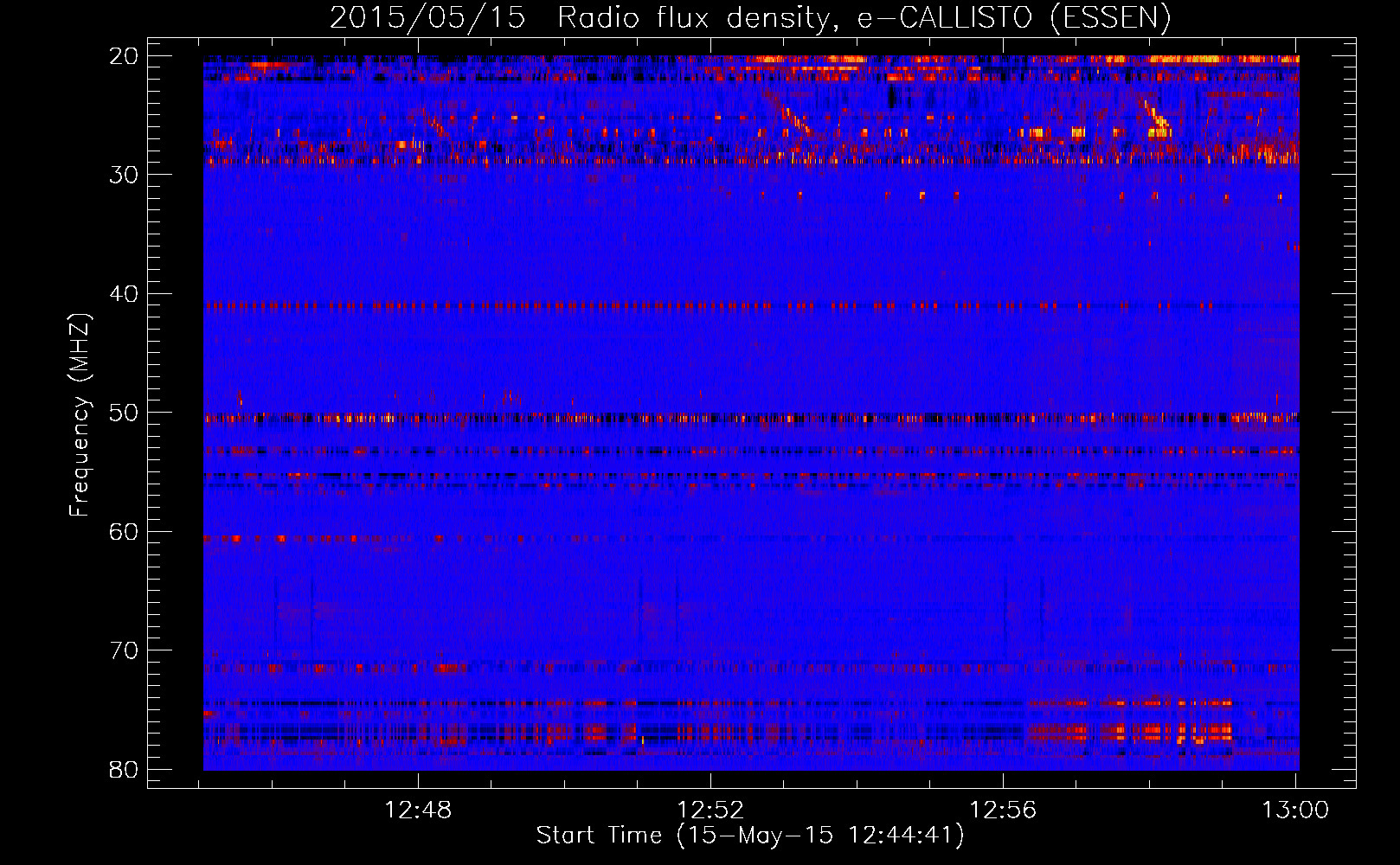
Task: Click the 12:52 time tick label
Action: pos(710,811)
